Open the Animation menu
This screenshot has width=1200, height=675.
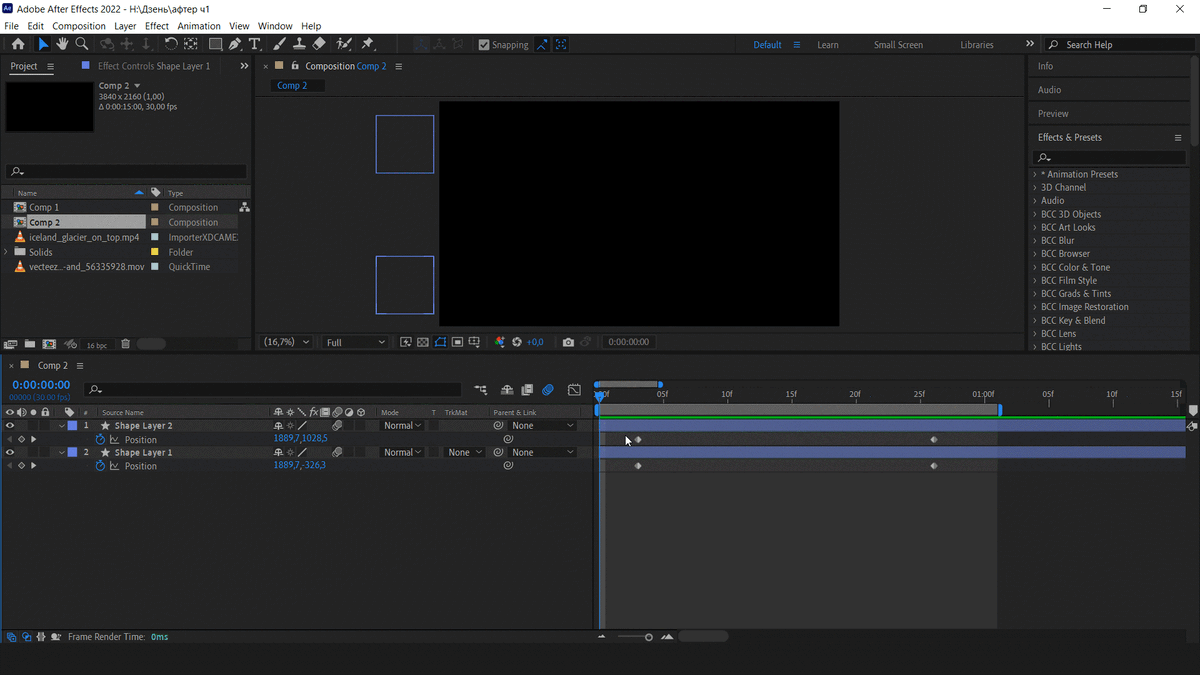[199, 26]
